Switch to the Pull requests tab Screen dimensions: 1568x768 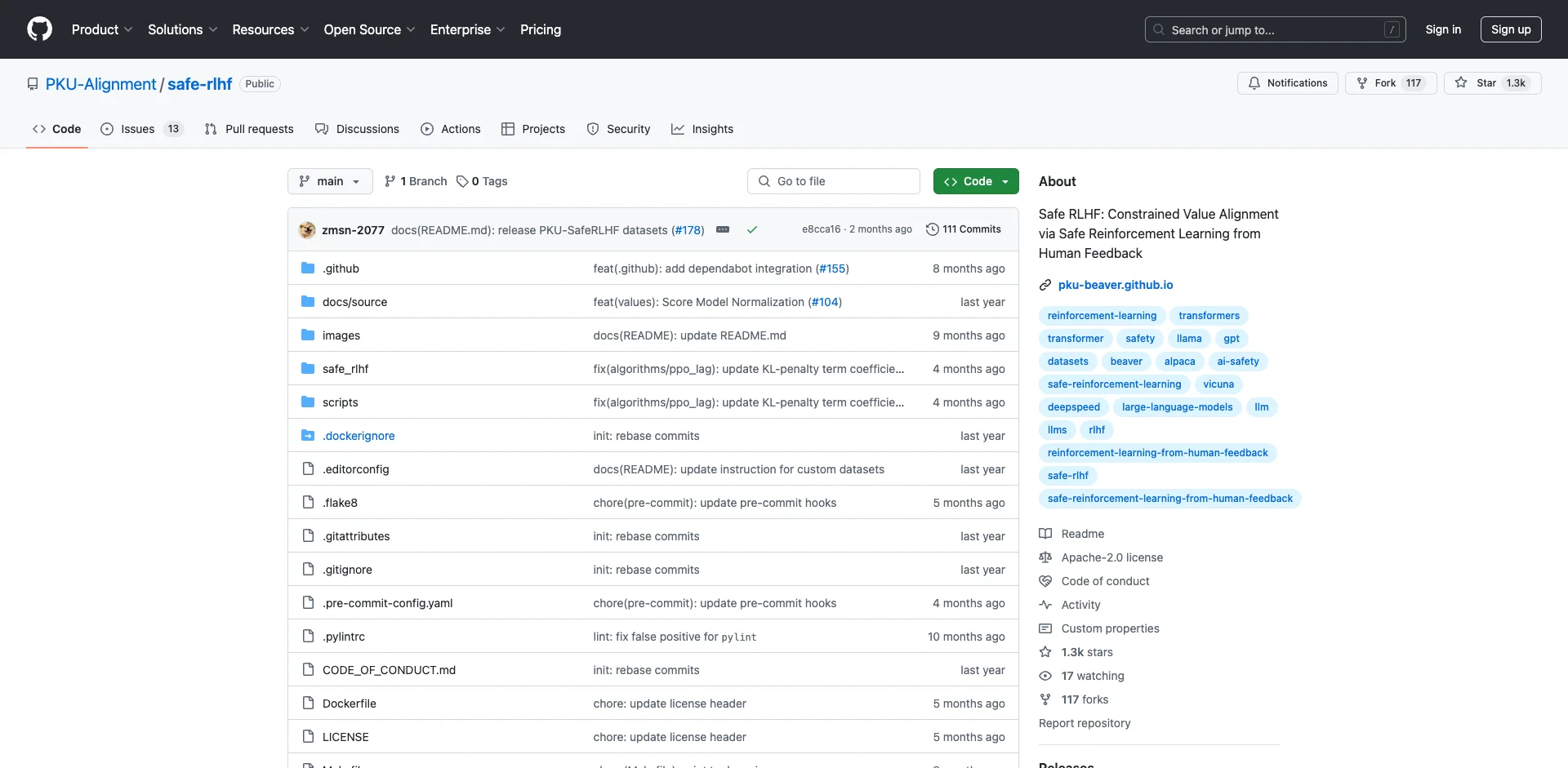(x=249, y=129)
